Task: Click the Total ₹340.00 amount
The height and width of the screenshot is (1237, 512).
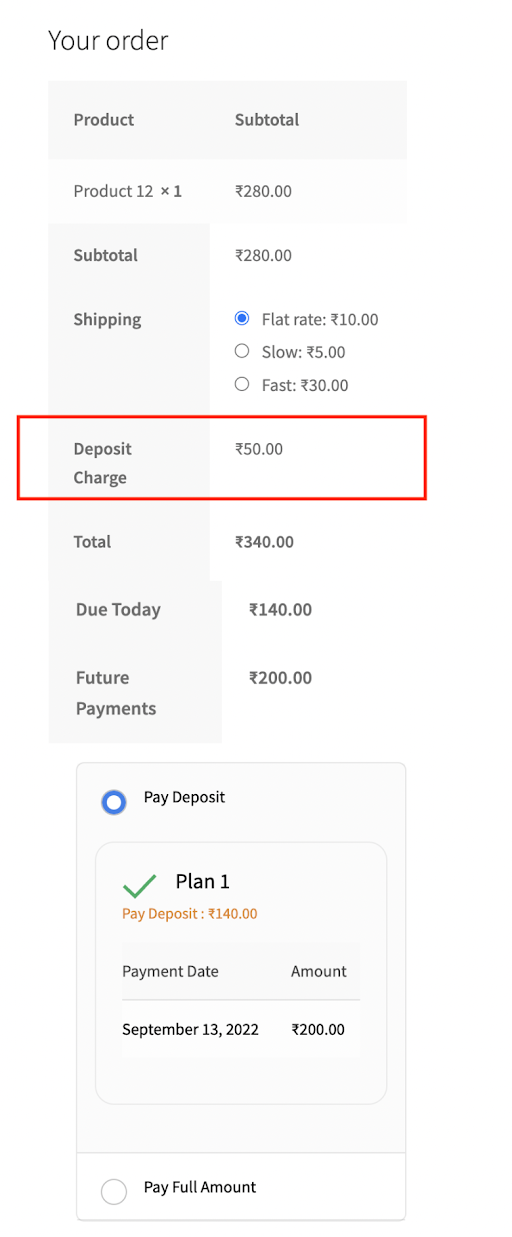Action: point(264,542)
